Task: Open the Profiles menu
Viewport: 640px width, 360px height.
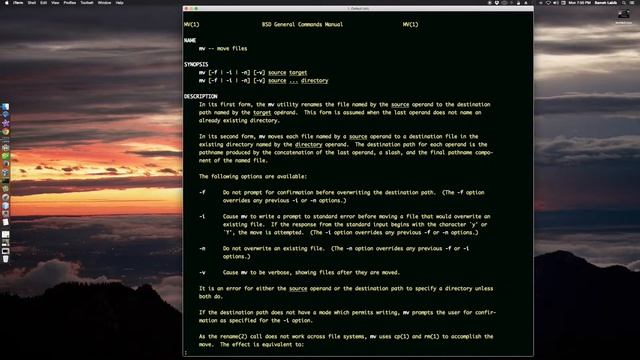Action: pos(70,2)
